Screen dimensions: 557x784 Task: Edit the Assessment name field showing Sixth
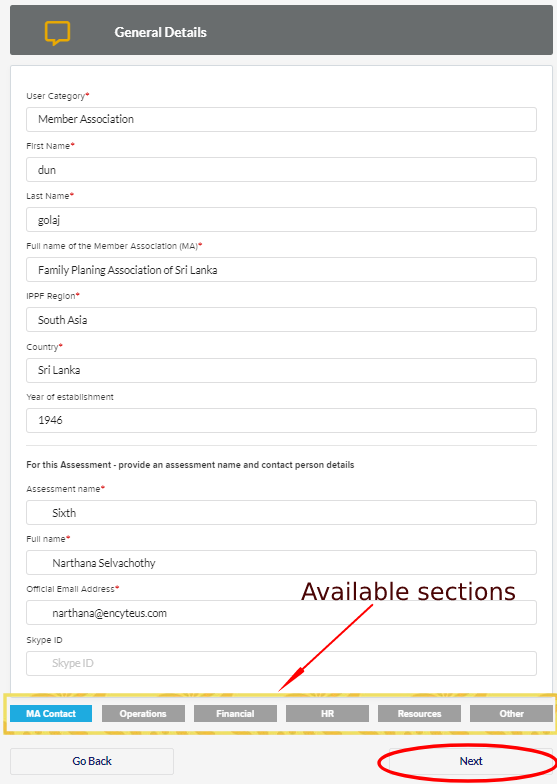click(282, 512)
